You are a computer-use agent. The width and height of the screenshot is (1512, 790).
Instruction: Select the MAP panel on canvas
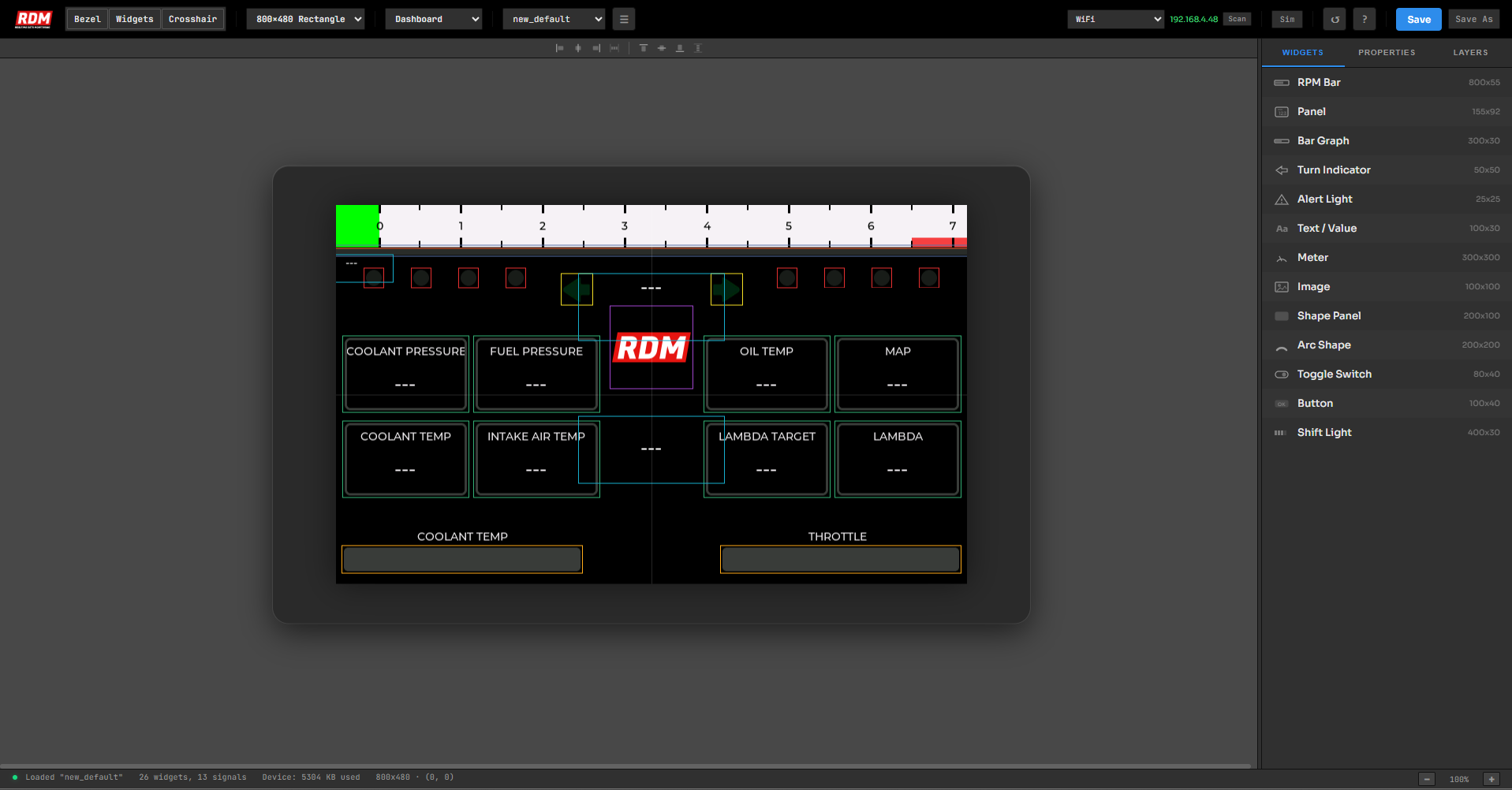click(898, 374)
